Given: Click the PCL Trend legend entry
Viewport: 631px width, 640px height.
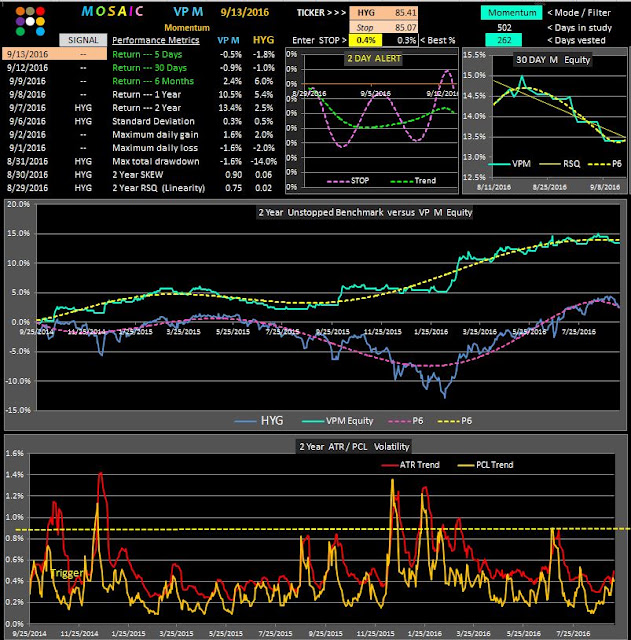Looking at the screenshot, I should click(486, 464).
